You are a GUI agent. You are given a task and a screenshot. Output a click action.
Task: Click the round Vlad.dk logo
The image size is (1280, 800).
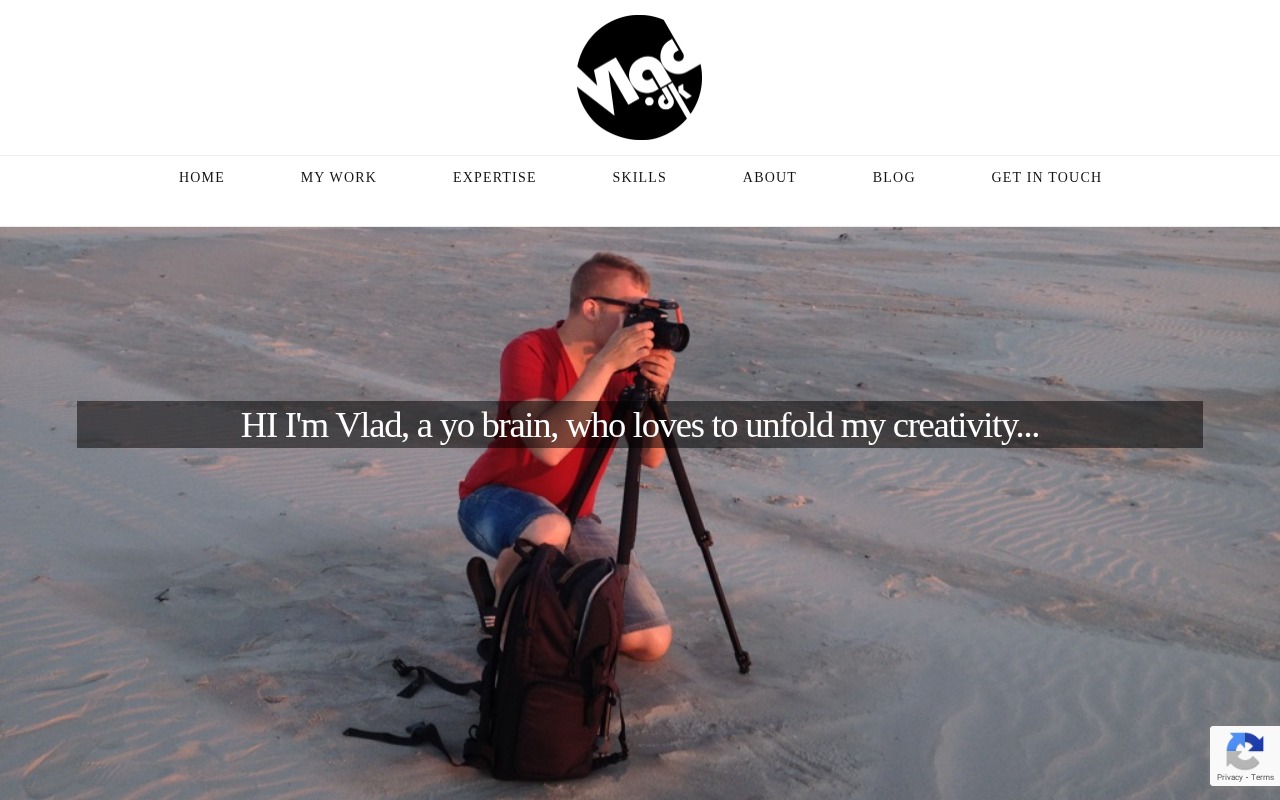[639, 77]
